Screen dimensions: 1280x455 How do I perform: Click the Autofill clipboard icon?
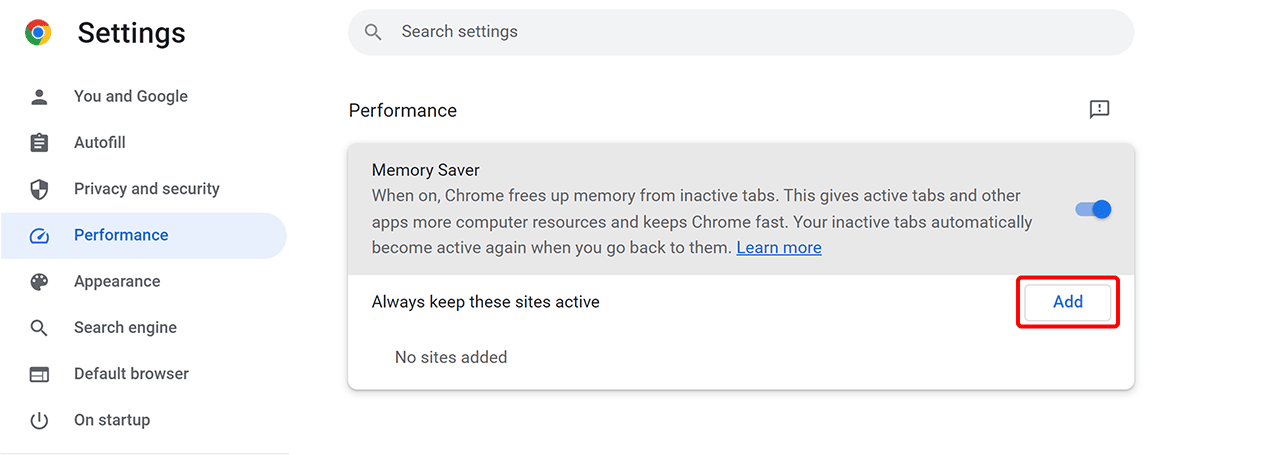39,143
